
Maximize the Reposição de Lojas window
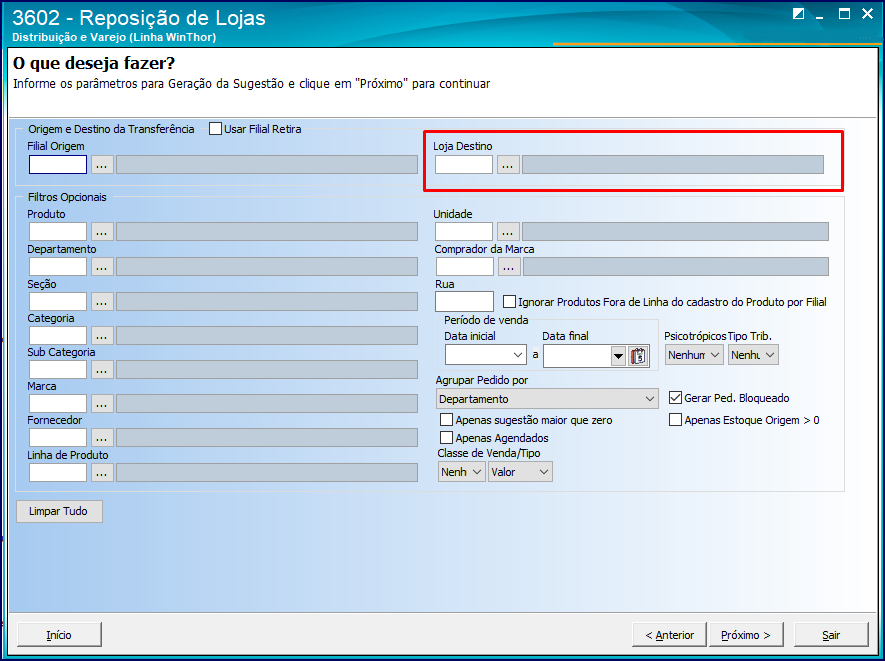click(844, 14)
